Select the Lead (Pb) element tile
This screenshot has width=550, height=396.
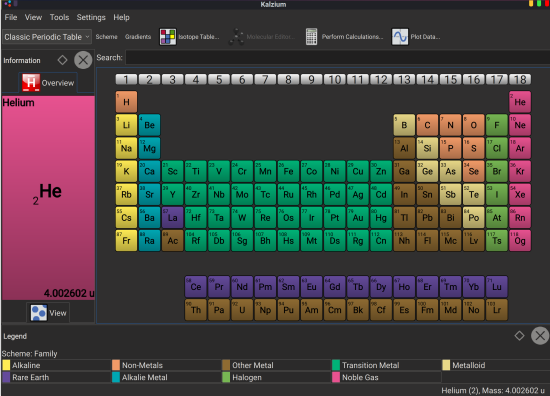click(427, 217)
